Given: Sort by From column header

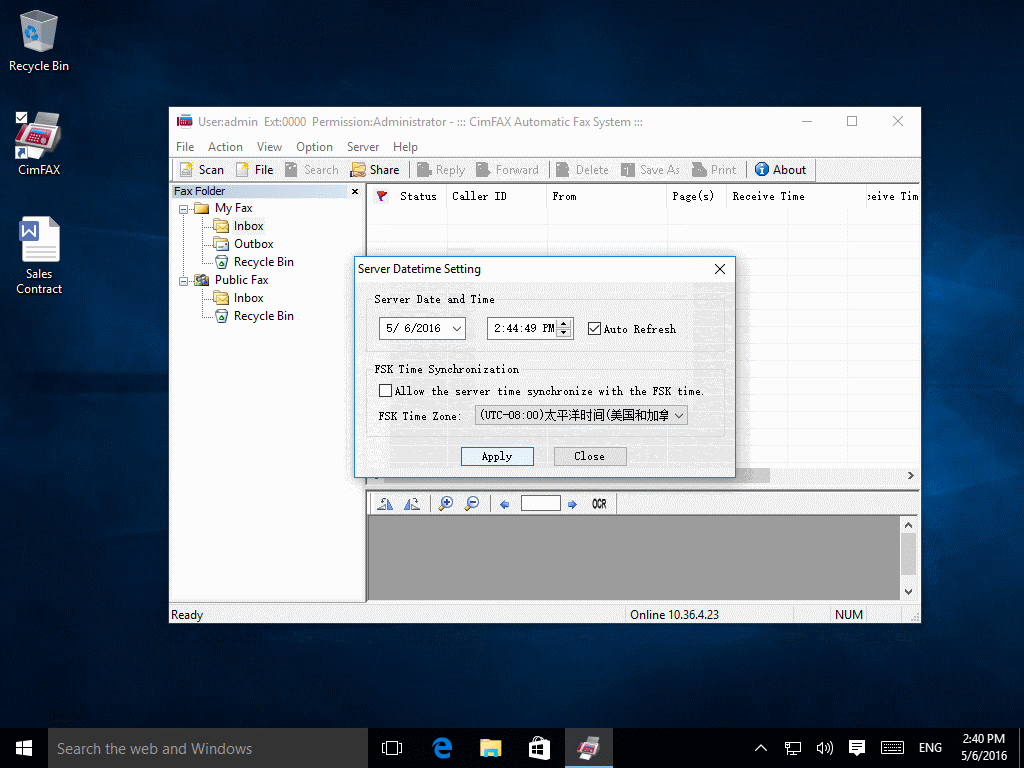Looking at the screenshot, I should point(606,196).
